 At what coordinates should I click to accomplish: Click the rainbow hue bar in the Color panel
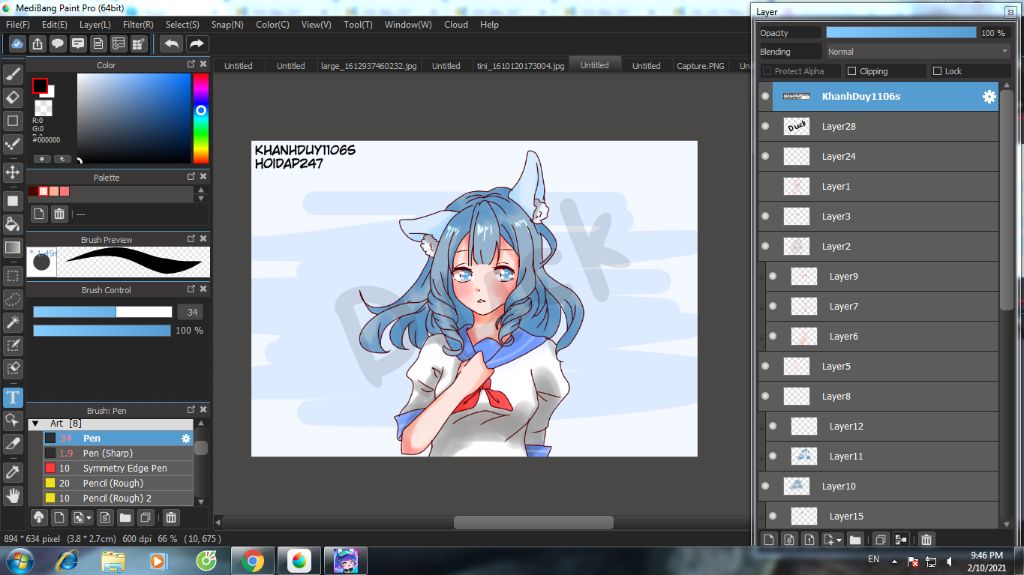[x=200, y=118]
